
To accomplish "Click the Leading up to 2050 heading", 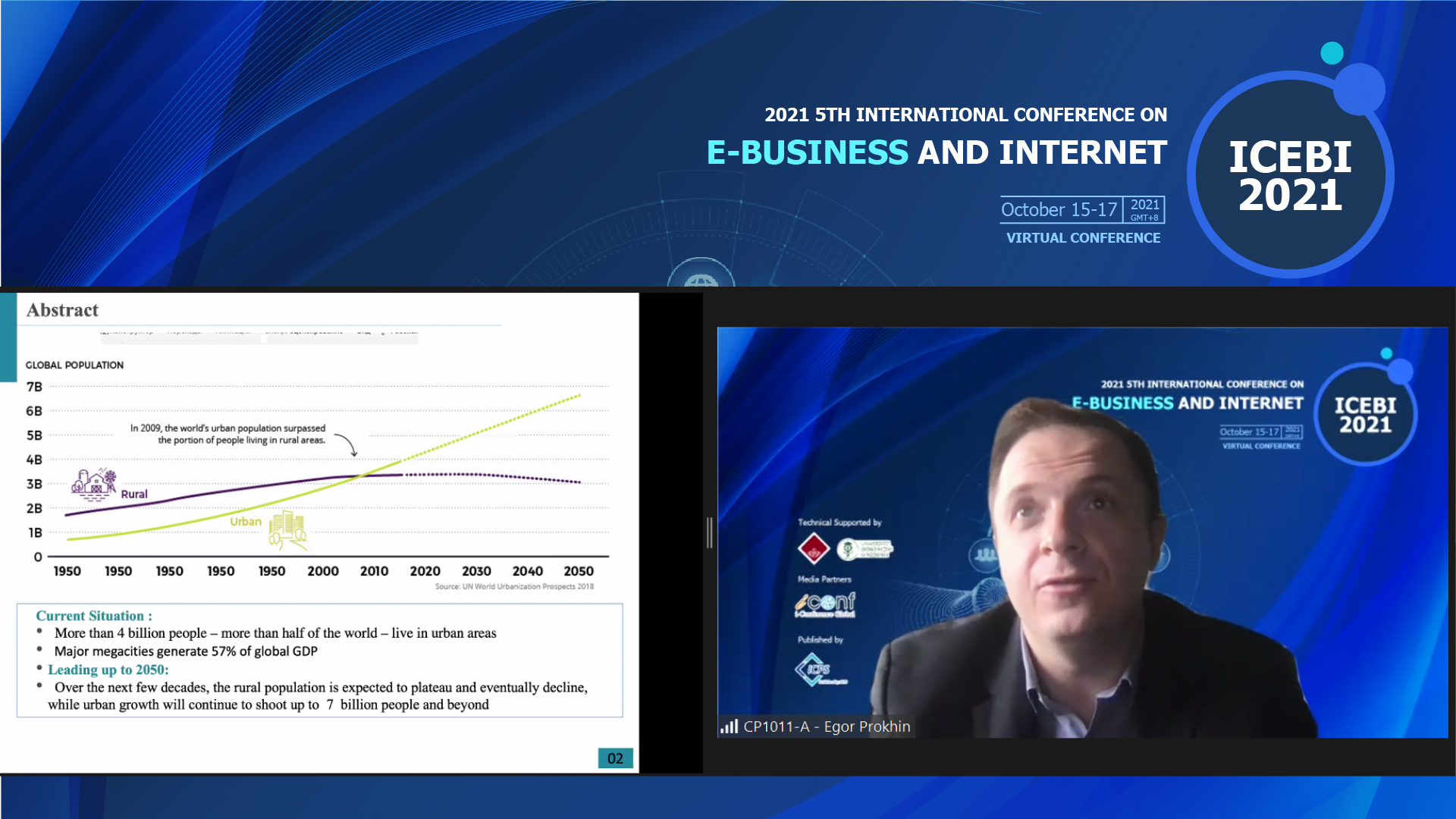I will point(108,670).
